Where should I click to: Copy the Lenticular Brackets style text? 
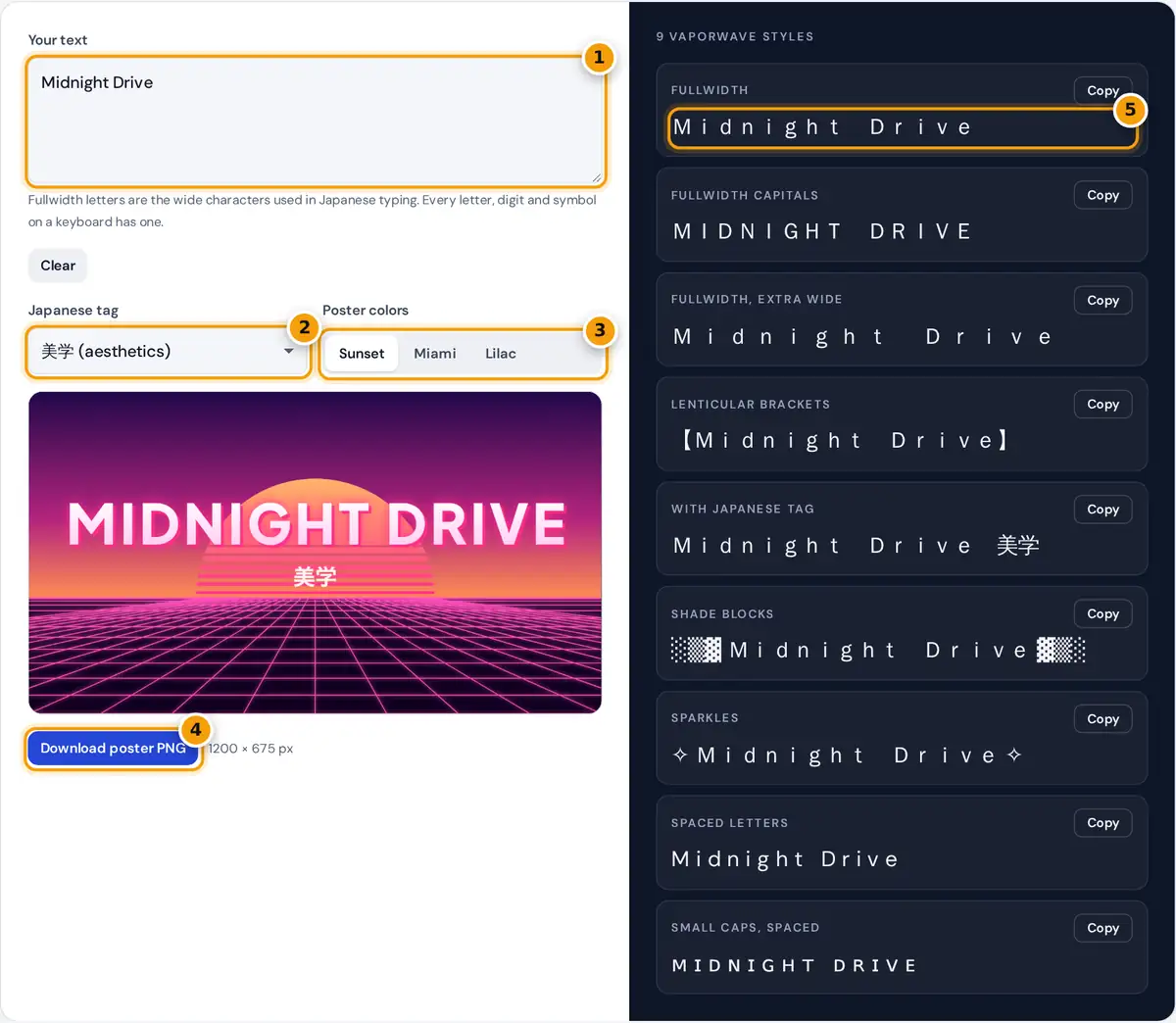coord(1102,404)
